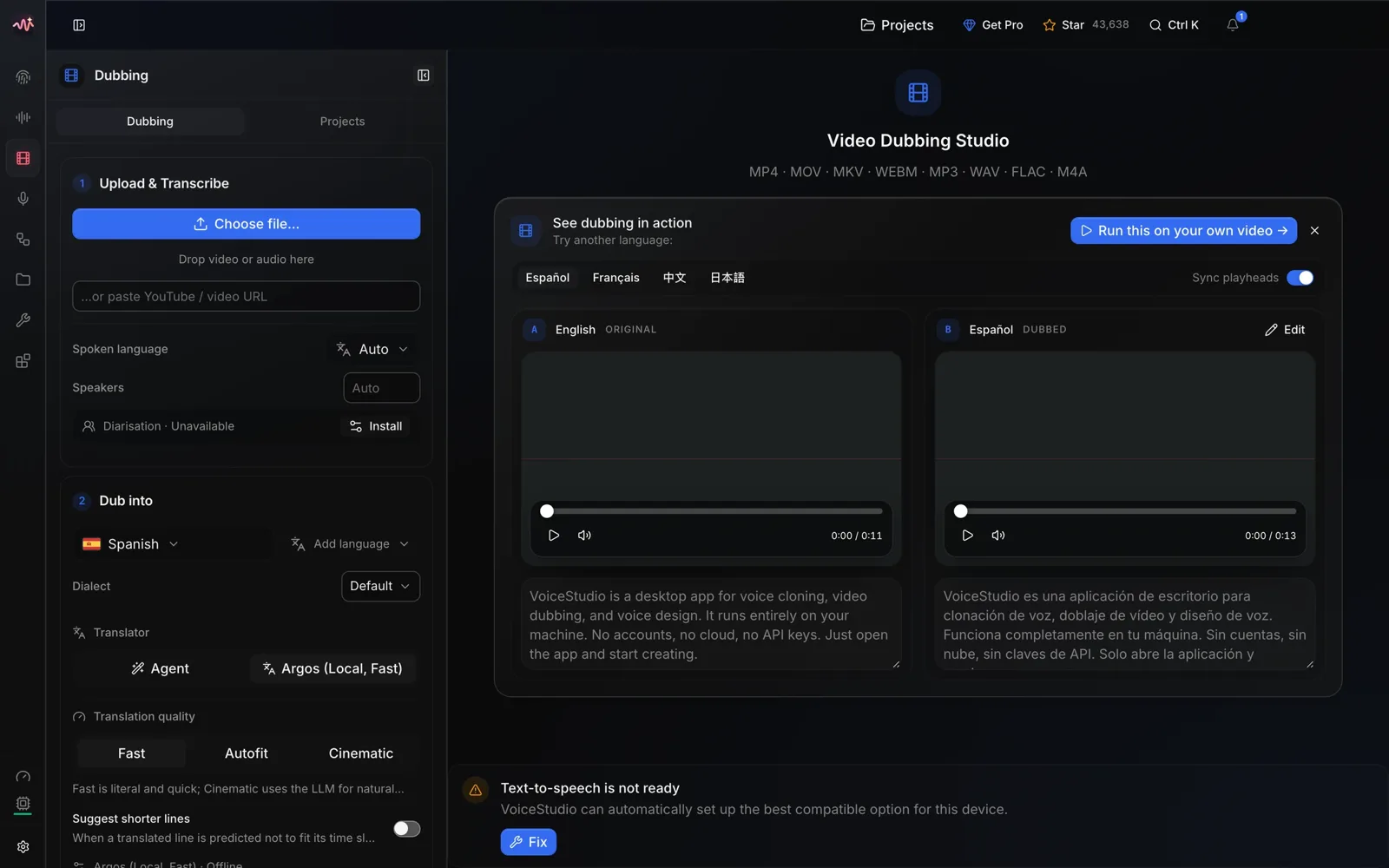This screenshot has width=1389, height=868.
Task: Select the Dubbing tab in the panel
Action: tap(150, 122)
